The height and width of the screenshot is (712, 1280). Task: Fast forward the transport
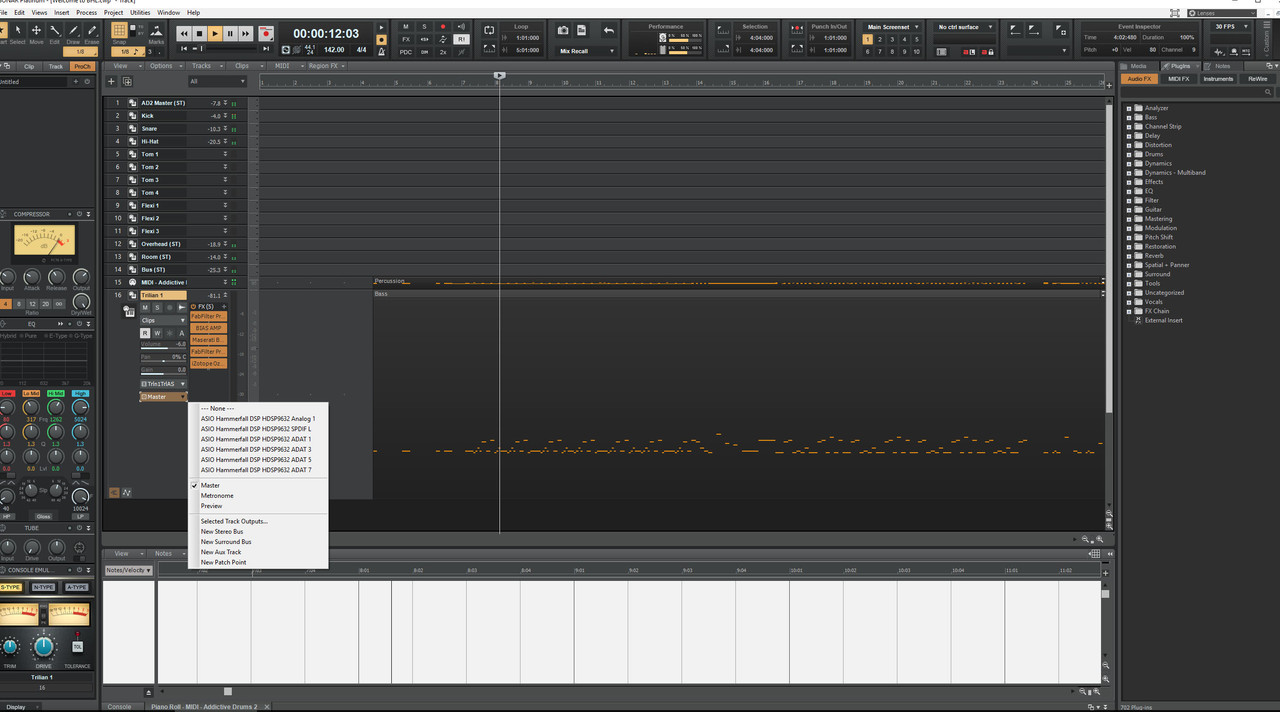click(246, 33)
